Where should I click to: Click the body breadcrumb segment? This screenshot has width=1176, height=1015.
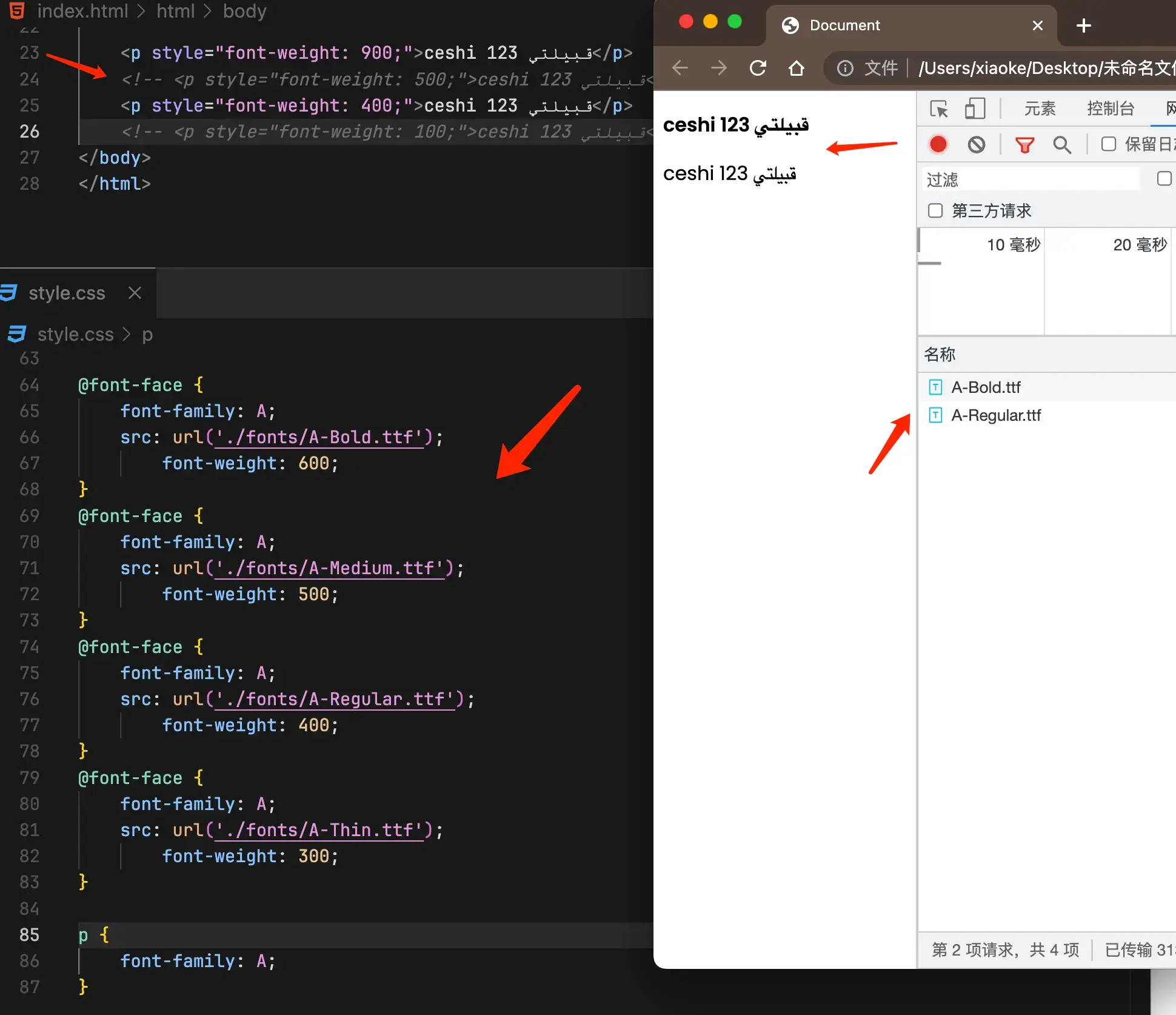point(244,11)
